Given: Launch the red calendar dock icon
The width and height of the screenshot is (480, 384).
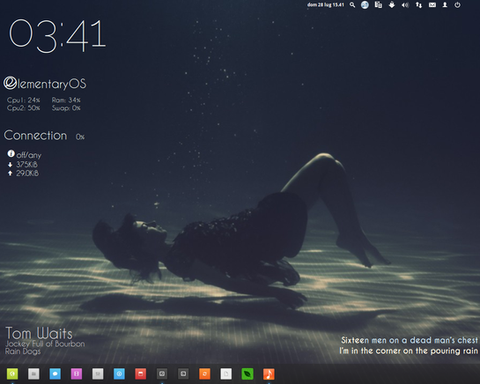Looking at the screenshot, I should [140, 374].
